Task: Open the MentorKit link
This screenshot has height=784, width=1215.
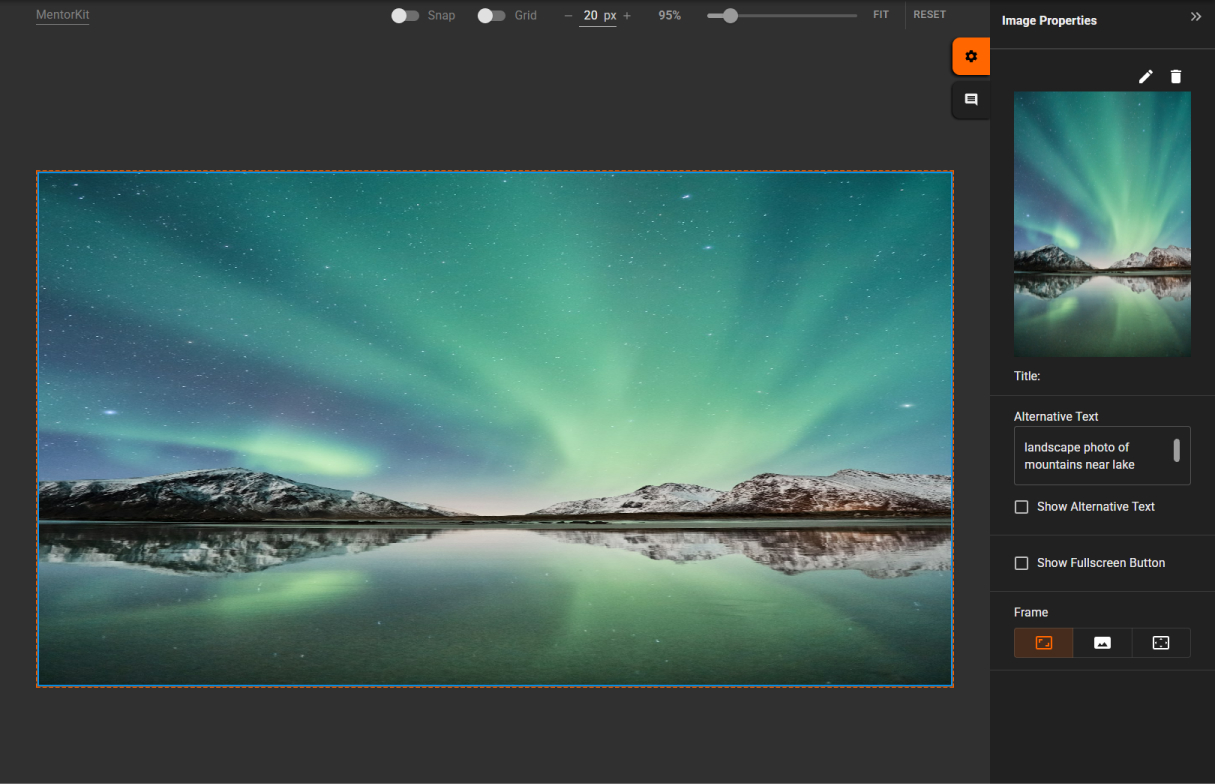Action: coord(62,15)
